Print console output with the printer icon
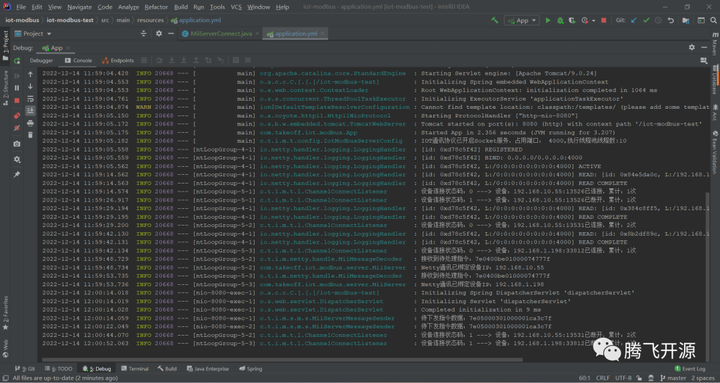 click(x=30, y=123)
